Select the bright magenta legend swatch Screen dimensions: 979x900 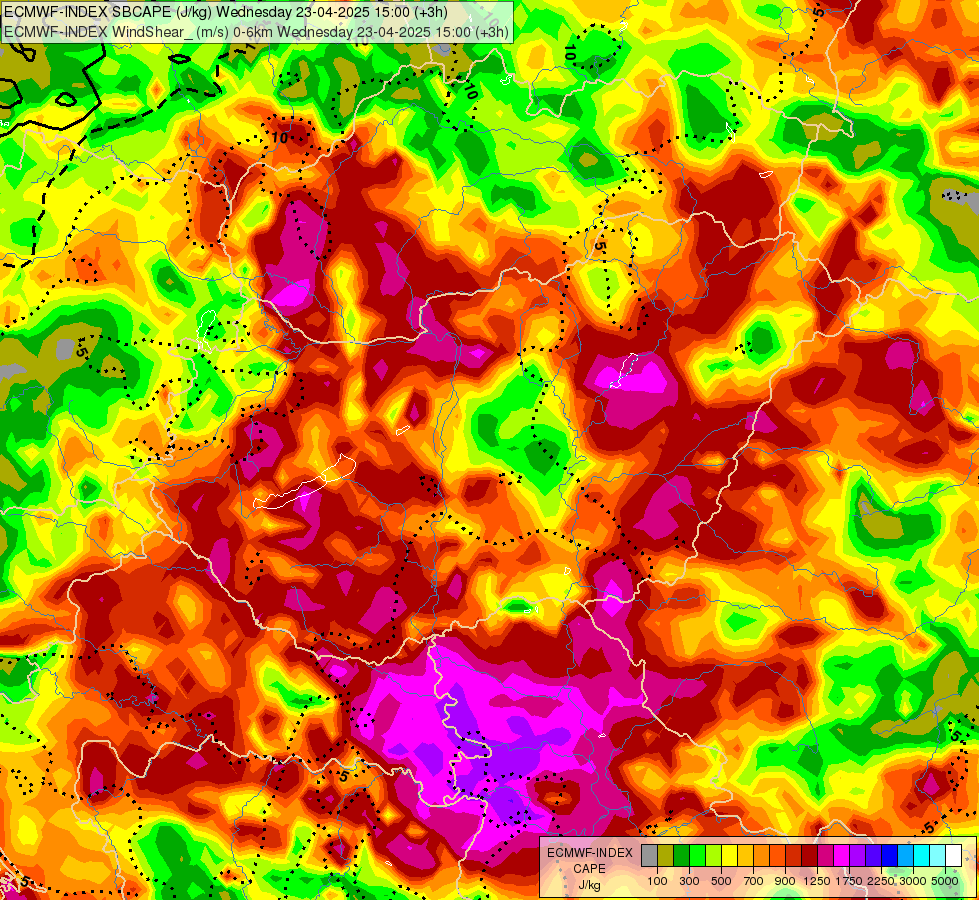click(x=842, y=855)
